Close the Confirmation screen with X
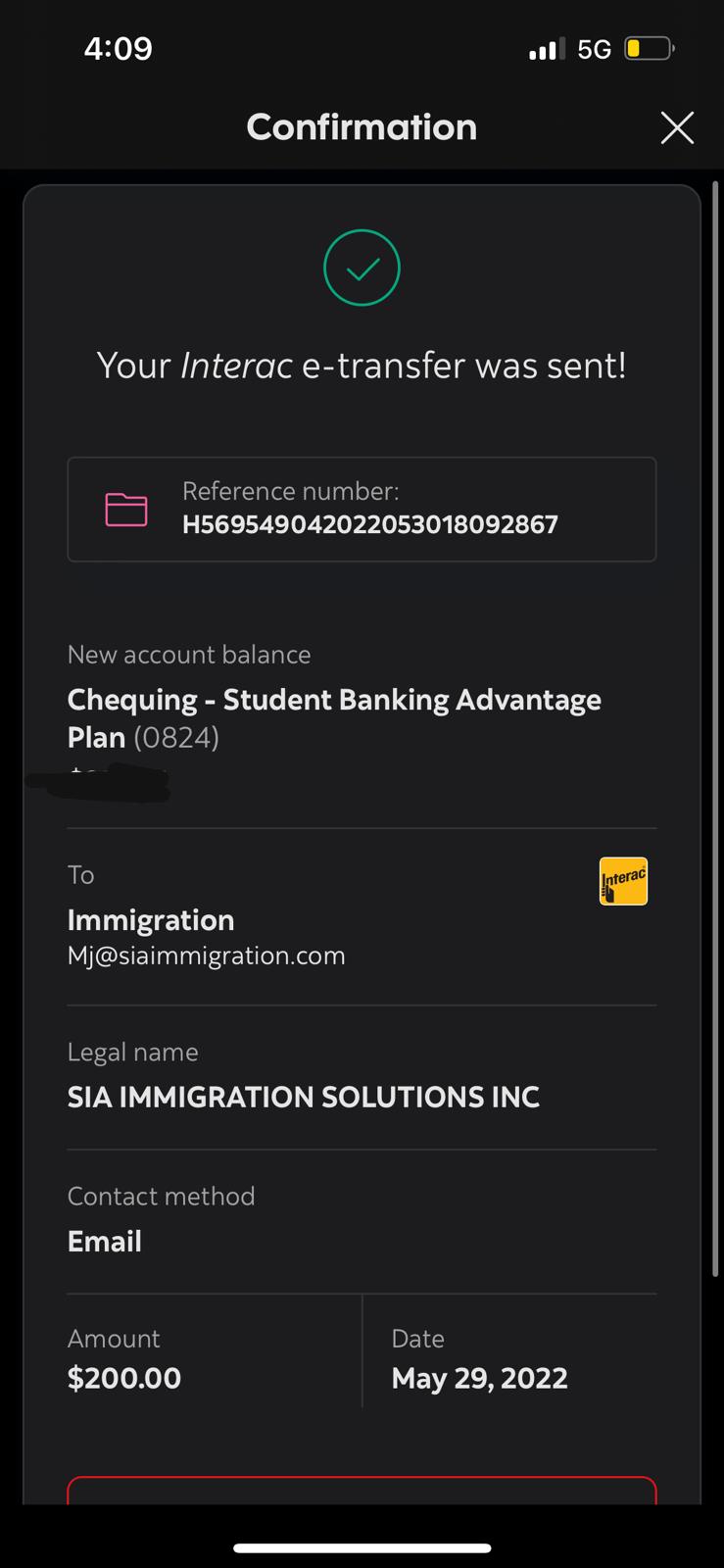This screenshot has height=1568, width=724. 677,127
